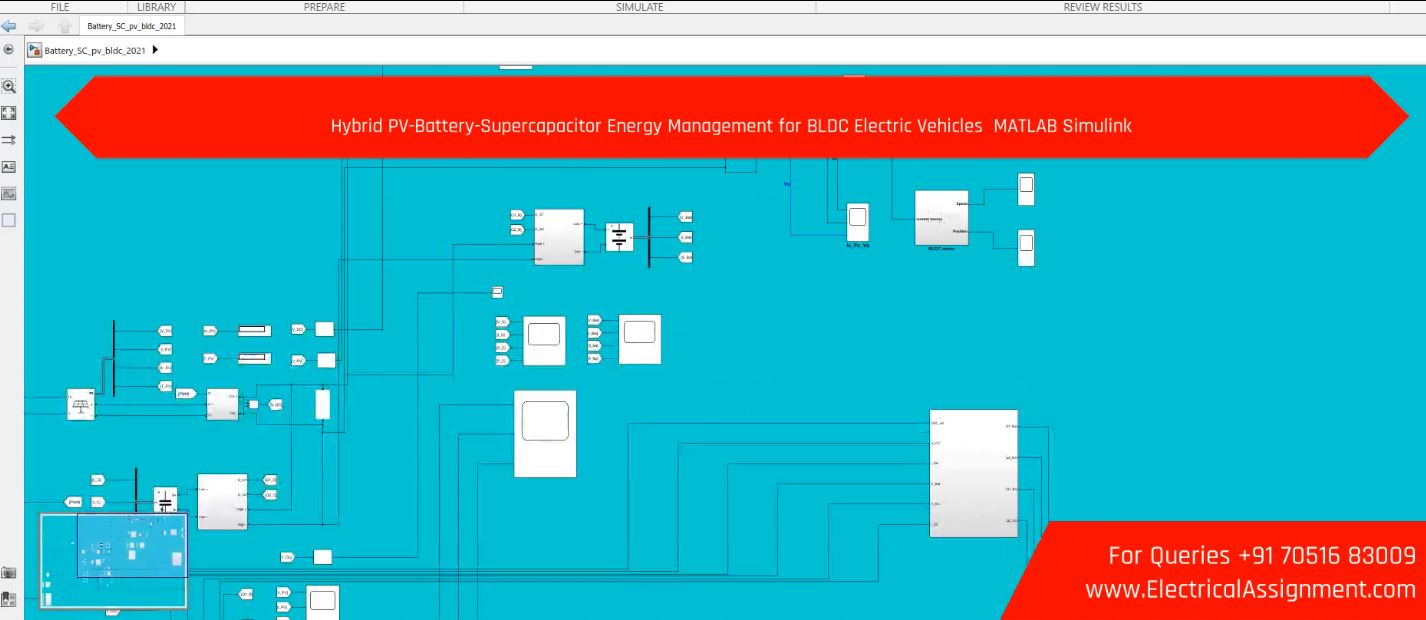
Task: Select the subsystem beside the supercapacitor block
Action: coord(222,501)
